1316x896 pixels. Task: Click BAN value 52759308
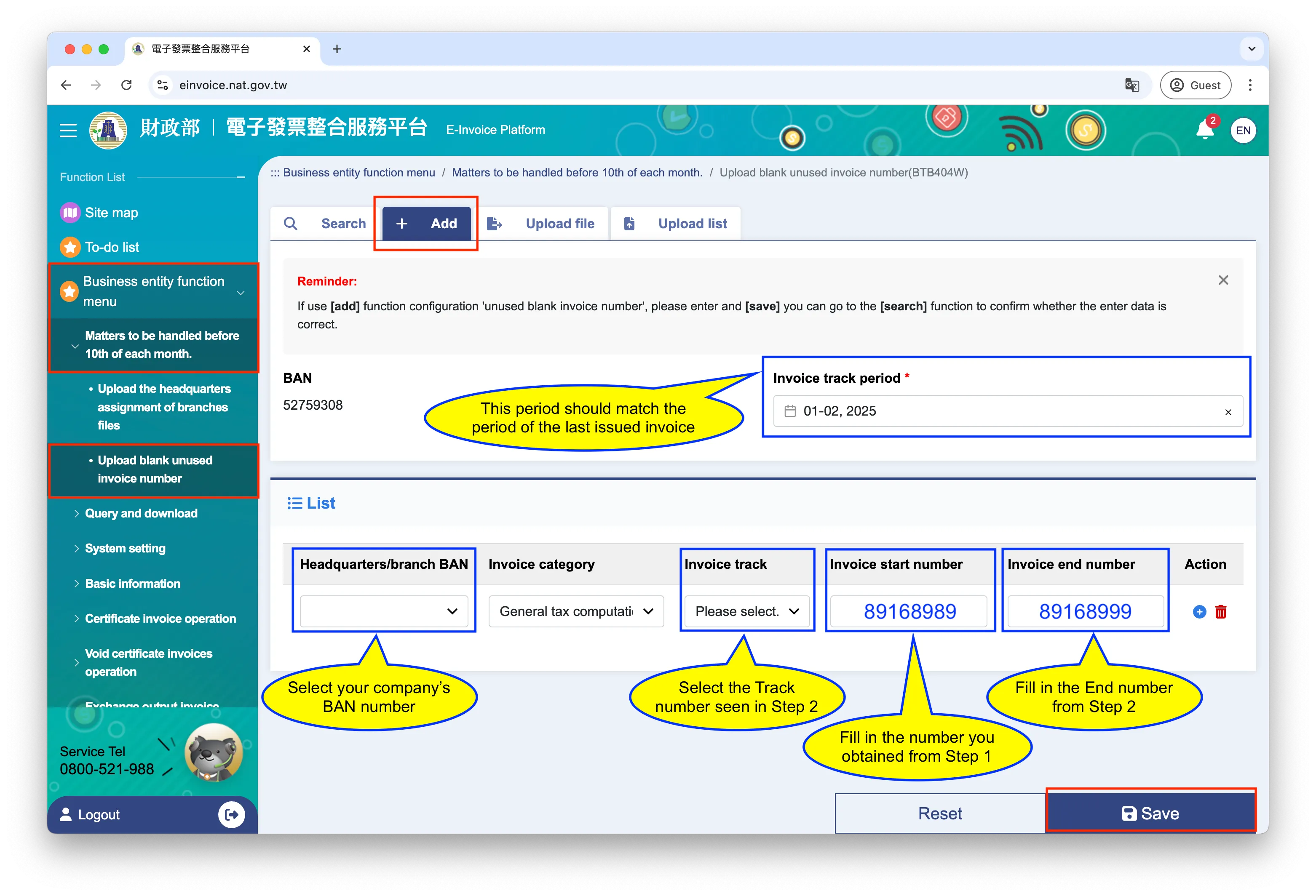(313, 405)
